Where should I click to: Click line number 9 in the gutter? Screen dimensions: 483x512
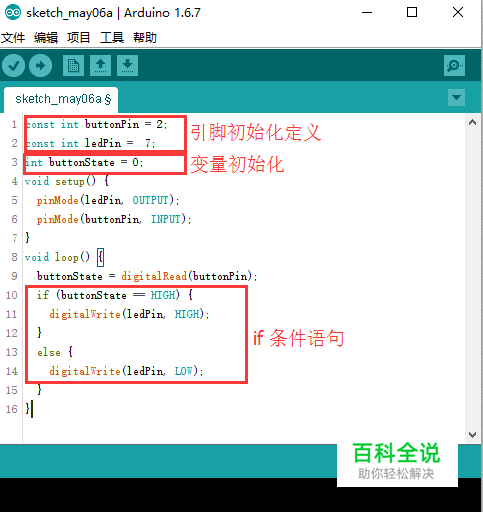tap(14, 276)
